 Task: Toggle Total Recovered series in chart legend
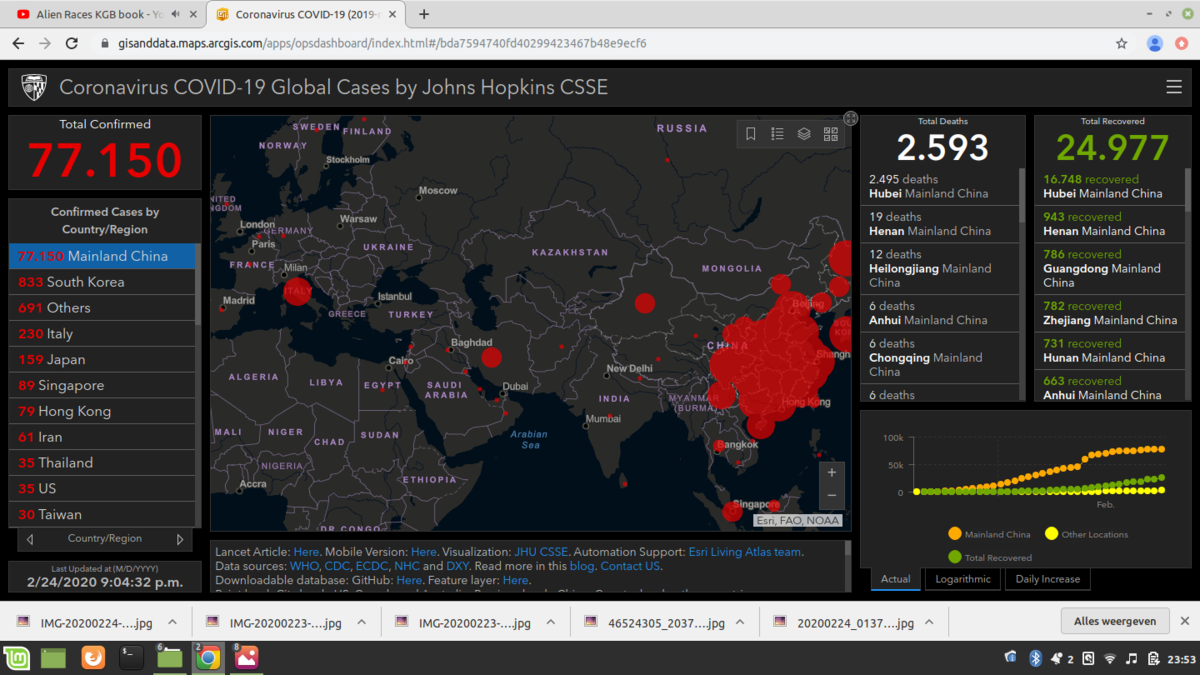(x=990, y=557)
